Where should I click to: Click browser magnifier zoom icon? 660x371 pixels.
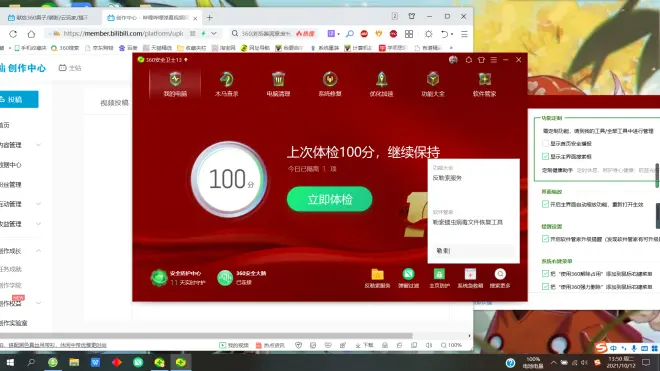349,34
